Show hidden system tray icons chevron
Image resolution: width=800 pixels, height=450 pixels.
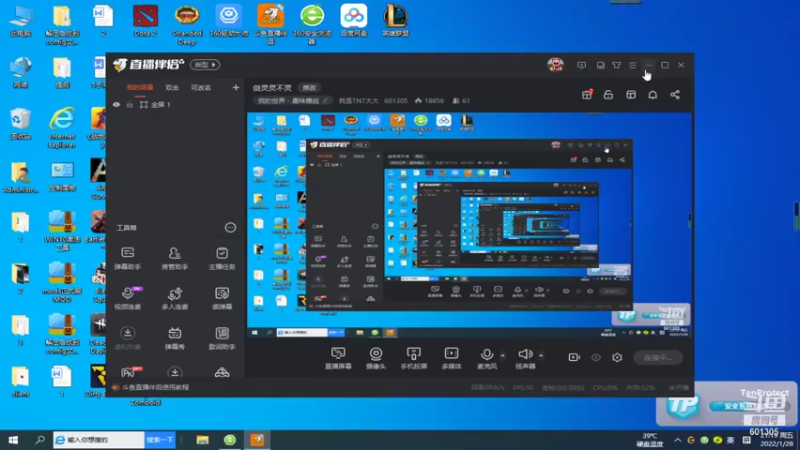677,440
